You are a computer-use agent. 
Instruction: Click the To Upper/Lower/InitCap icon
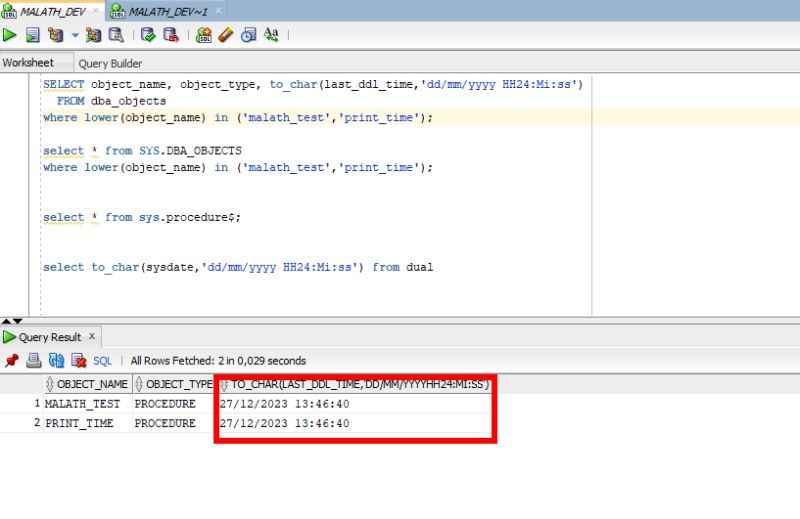click(271, 35)
